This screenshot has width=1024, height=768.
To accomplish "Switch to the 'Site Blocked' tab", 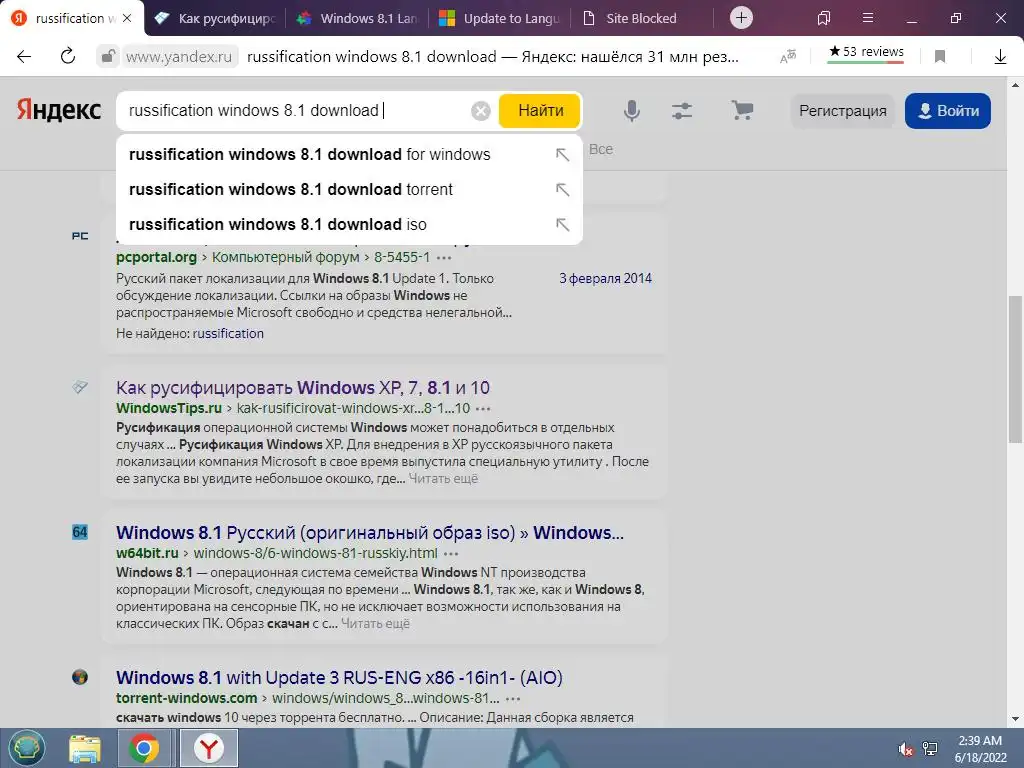I will pyautogui.click(x=641, y=18).
